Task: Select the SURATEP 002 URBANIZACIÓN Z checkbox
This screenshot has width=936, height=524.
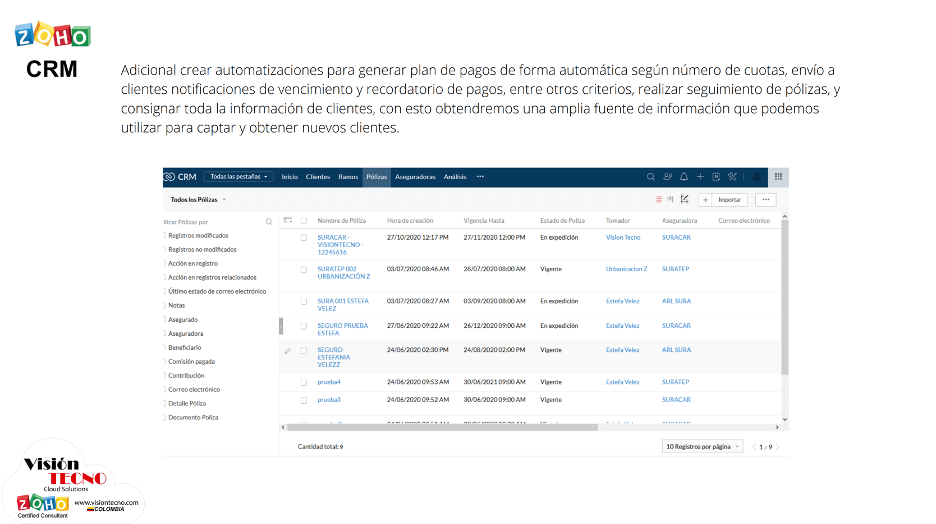Action: pos(304,270)
